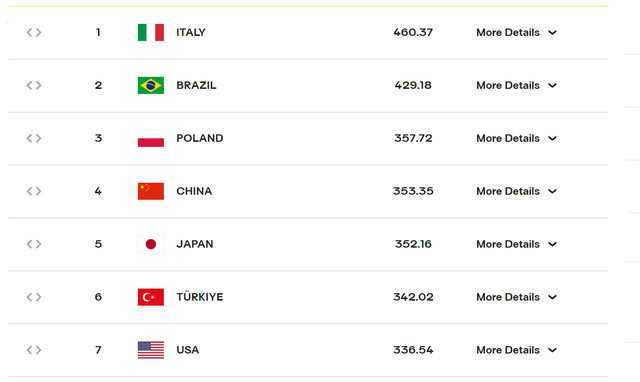Click the rank-change arrows beside Italy
This screenshot has width=640, height=382.
[x=34, y=32]
